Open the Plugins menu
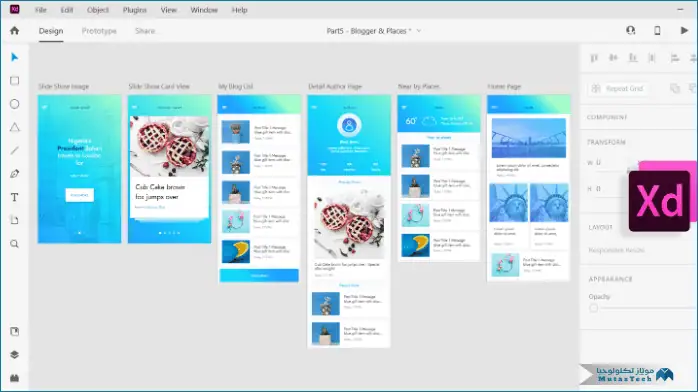Viewport: 698px width, 392px height. coord(134,10)
